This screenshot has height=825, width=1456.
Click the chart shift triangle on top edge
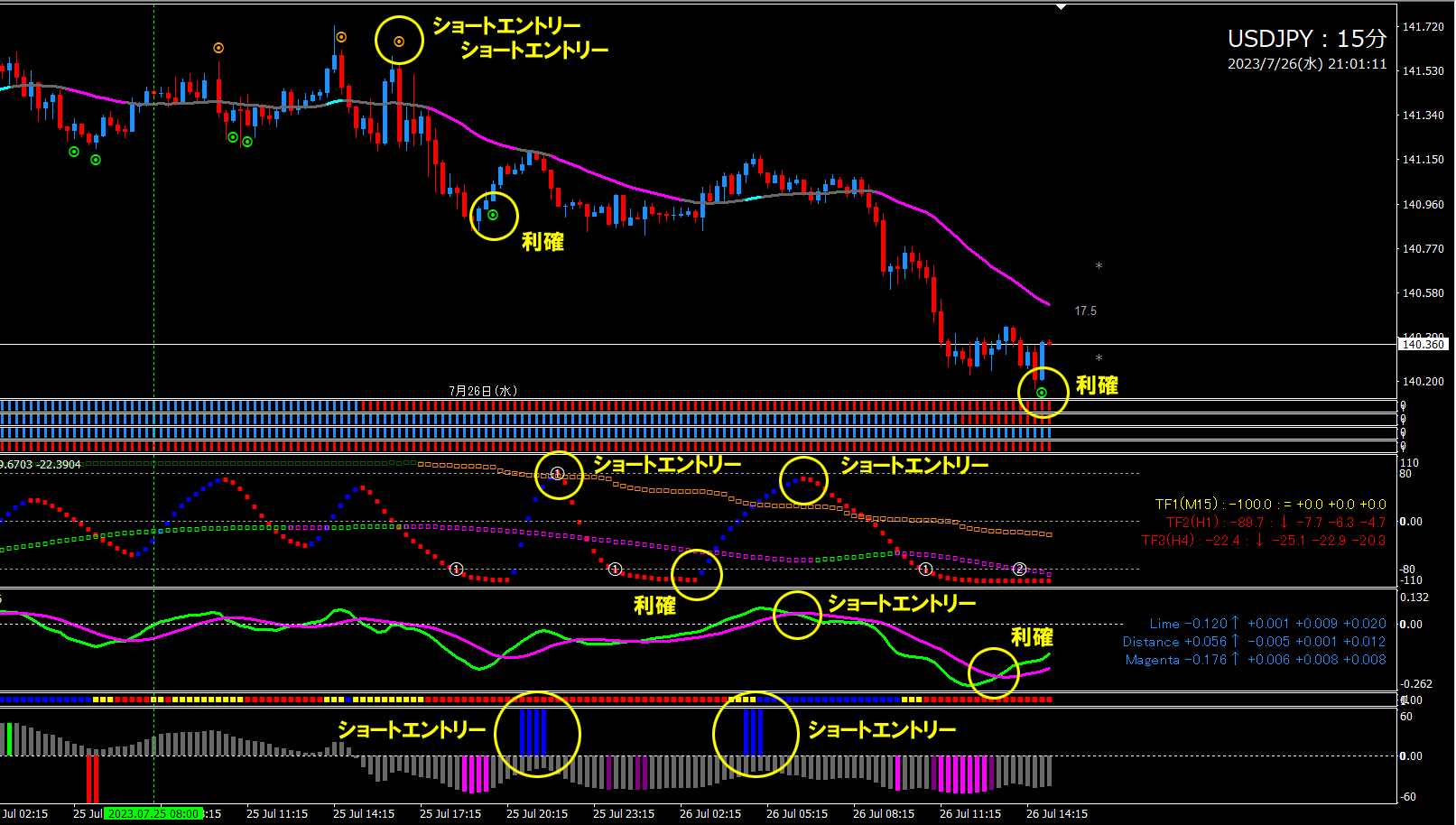(x=1062, y=7)
